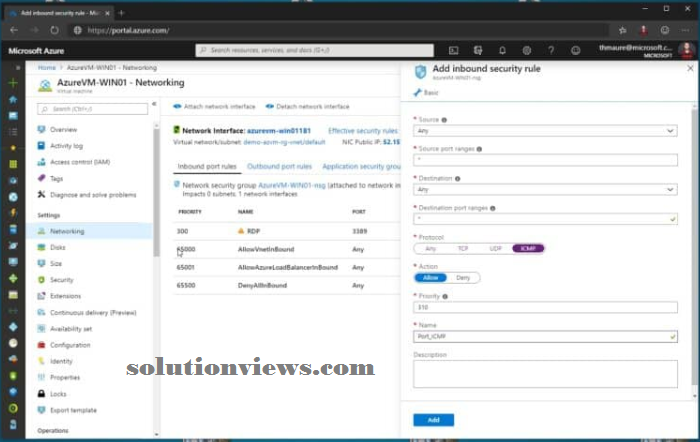Open portal settings gear
The width and height of the screenshot is (700, 442).
click(527, 50)
